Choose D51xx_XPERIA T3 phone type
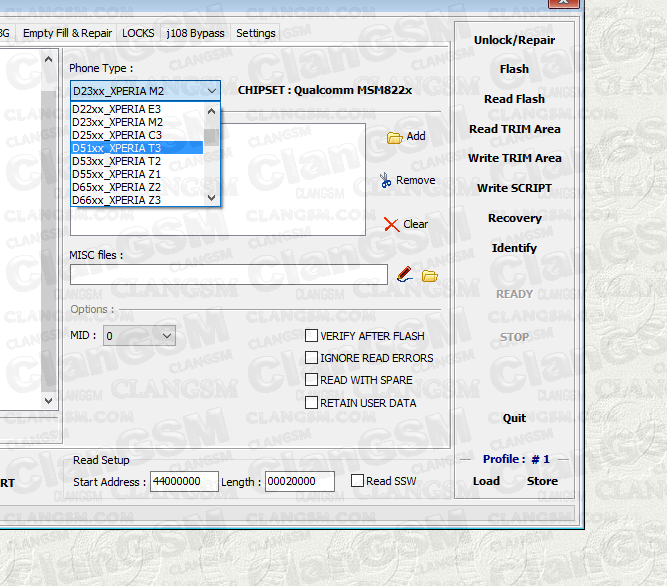 pyautogui.click(x=137, y=148)
